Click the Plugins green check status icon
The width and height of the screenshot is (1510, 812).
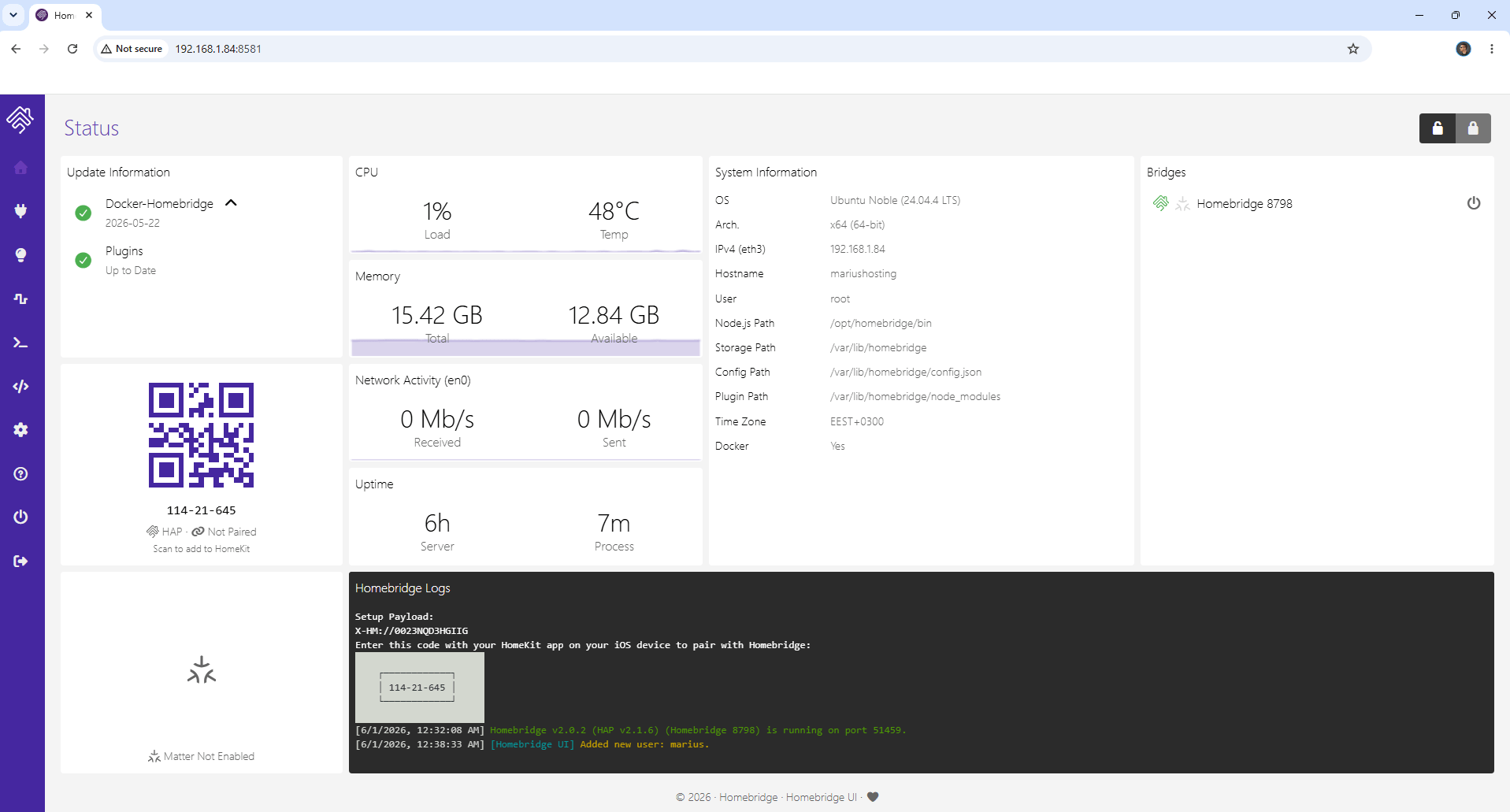(83, 260)
